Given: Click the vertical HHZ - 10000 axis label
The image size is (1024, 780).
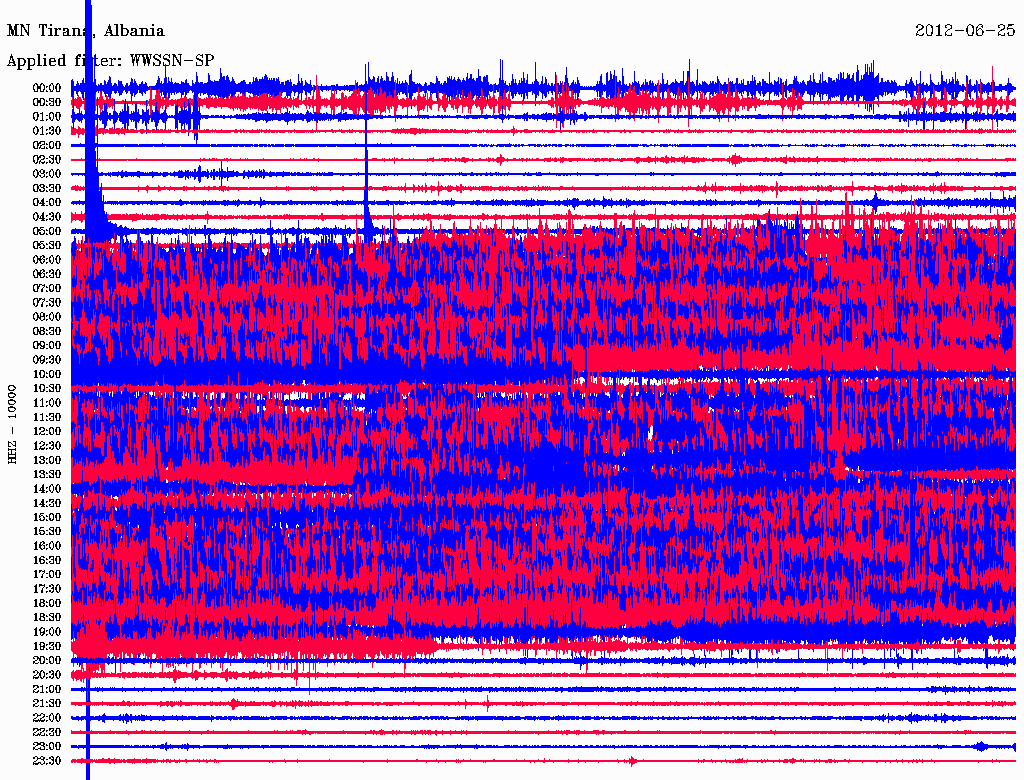Looking at the screenshot, I should pos(13,424).
